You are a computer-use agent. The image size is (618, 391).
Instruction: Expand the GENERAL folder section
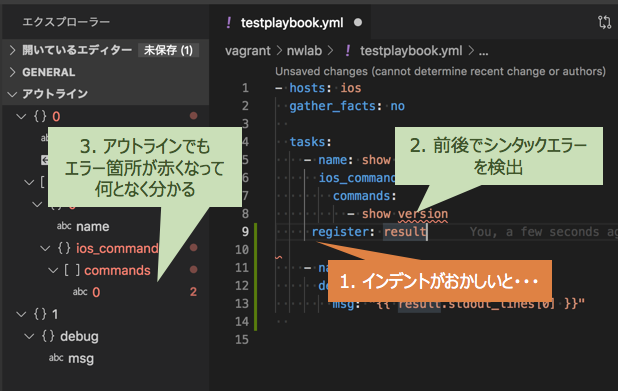pyautogui.click(x=13, y=72)
